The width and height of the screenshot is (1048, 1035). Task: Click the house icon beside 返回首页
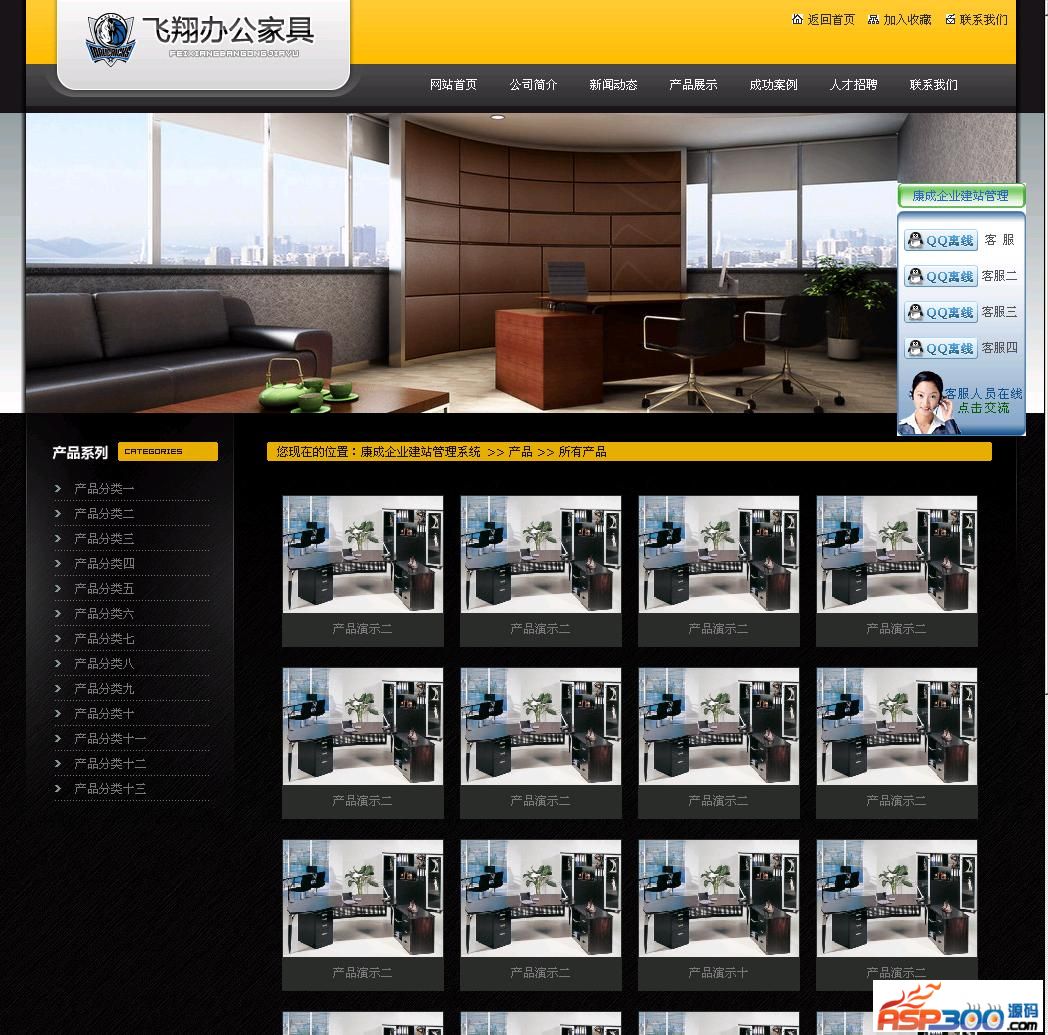point(797,19)
